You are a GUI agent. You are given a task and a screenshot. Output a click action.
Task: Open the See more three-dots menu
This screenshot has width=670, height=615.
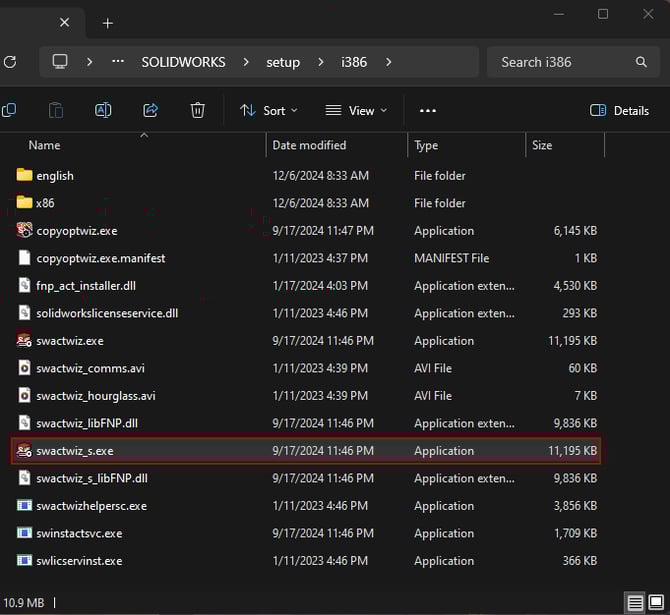428,110
